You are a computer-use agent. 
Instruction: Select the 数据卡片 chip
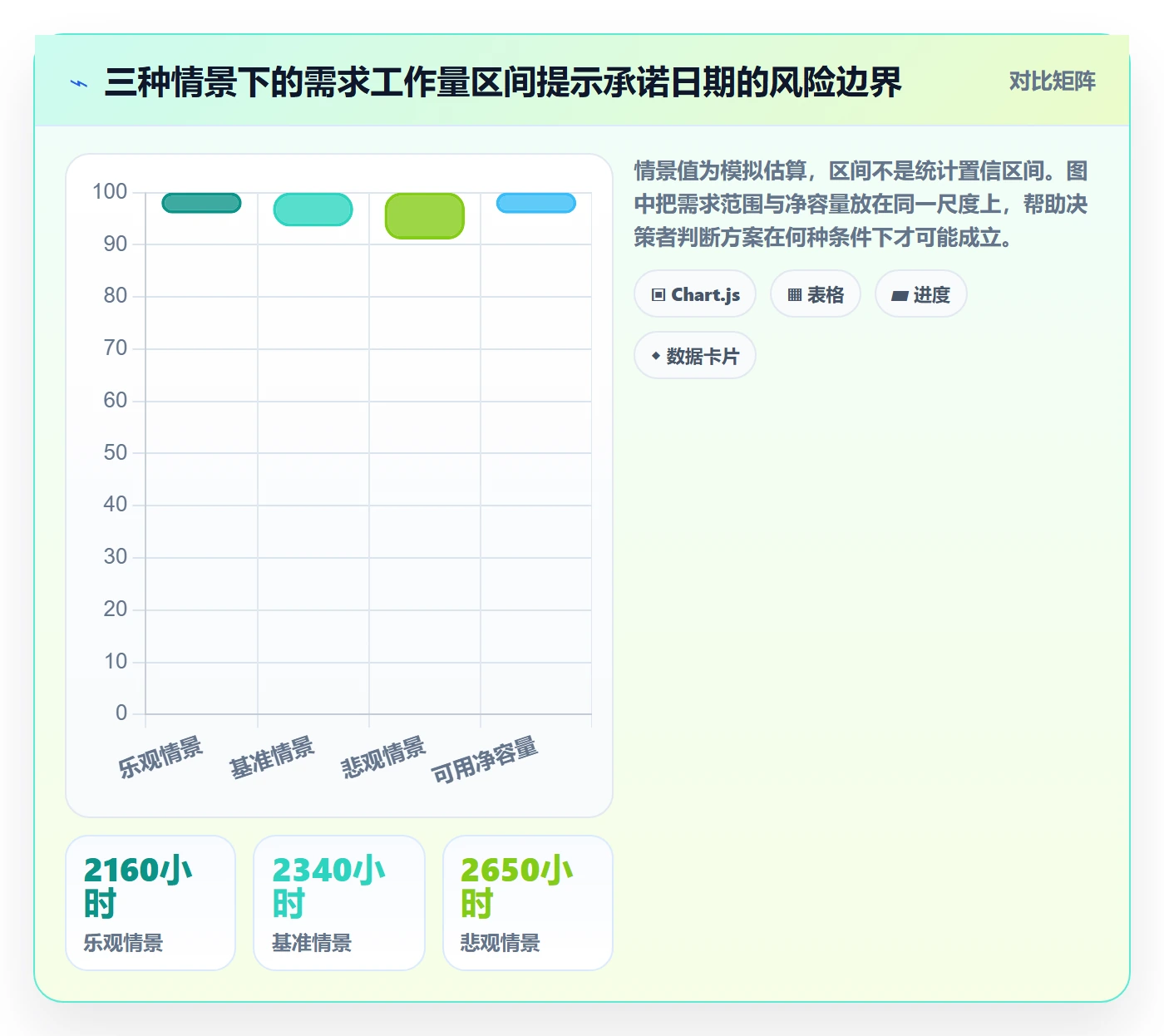[x=695, y=356]
